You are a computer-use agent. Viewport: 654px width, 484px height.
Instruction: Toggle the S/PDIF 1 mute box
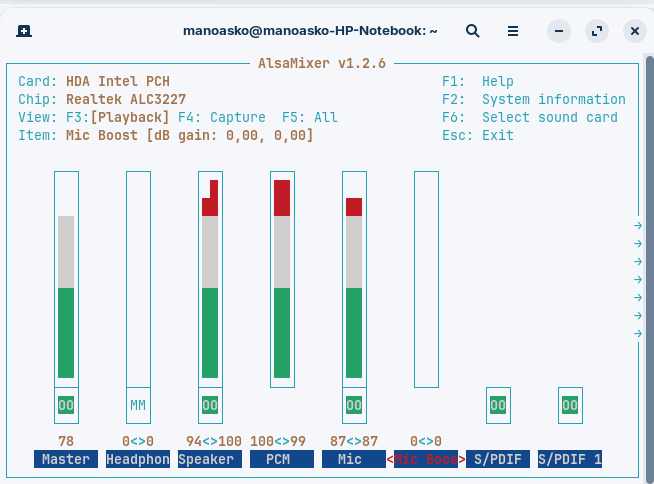(x=570, y=405)
